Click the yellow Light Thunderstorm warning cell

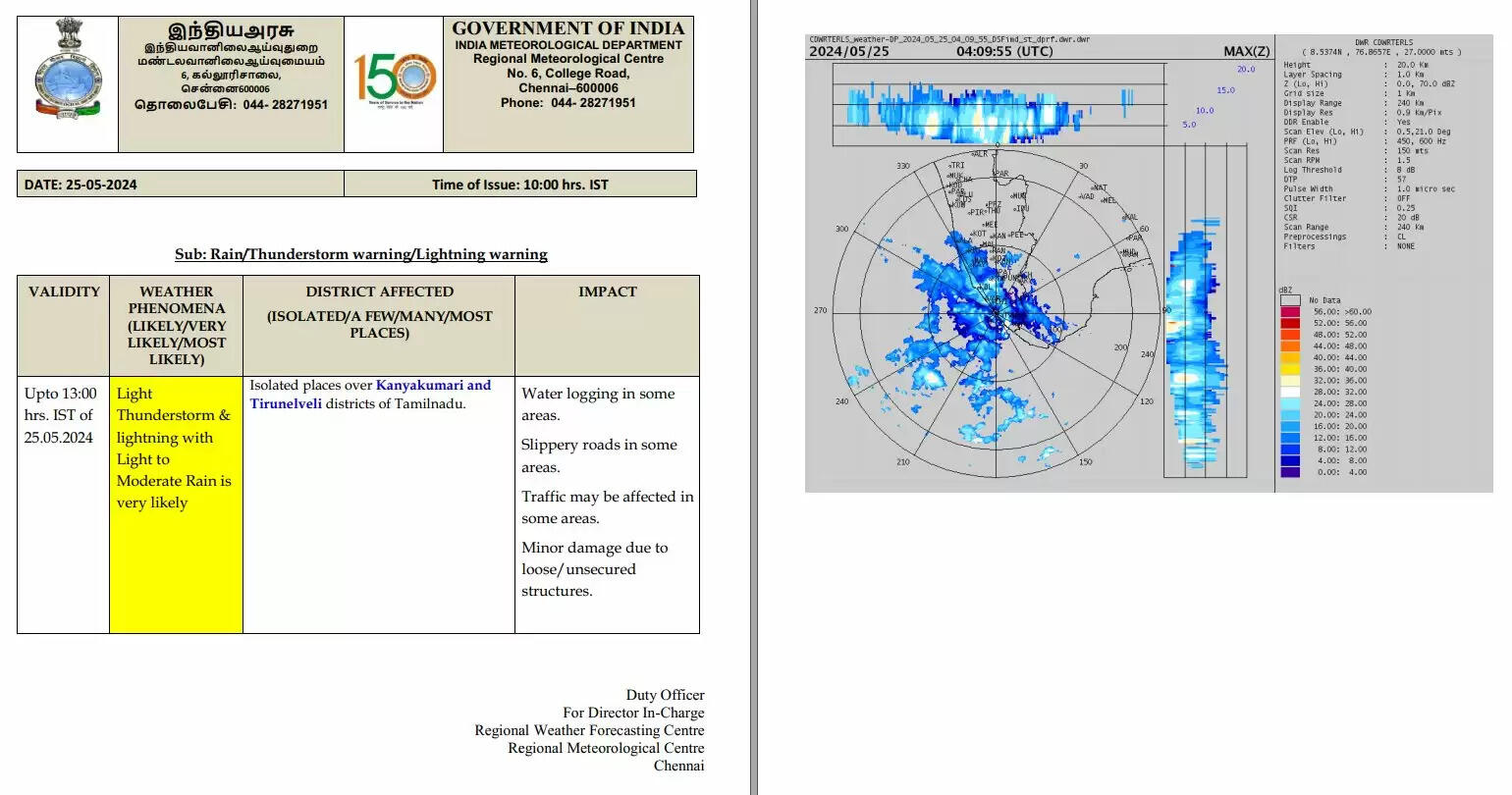[176, 448]
